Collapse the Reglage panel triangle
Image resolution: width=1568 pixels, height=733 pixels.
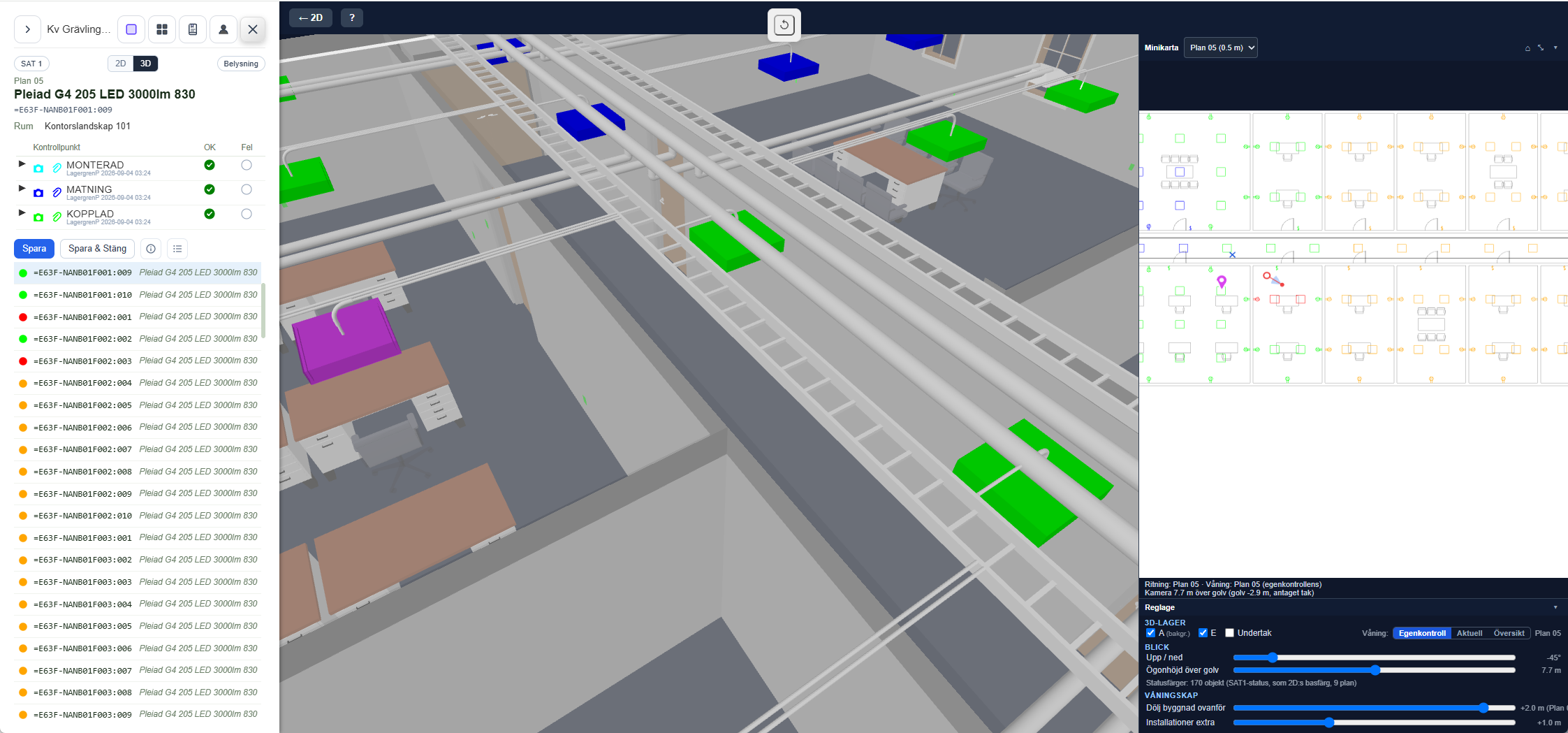pyautogui.click(x=1555, y=607)
